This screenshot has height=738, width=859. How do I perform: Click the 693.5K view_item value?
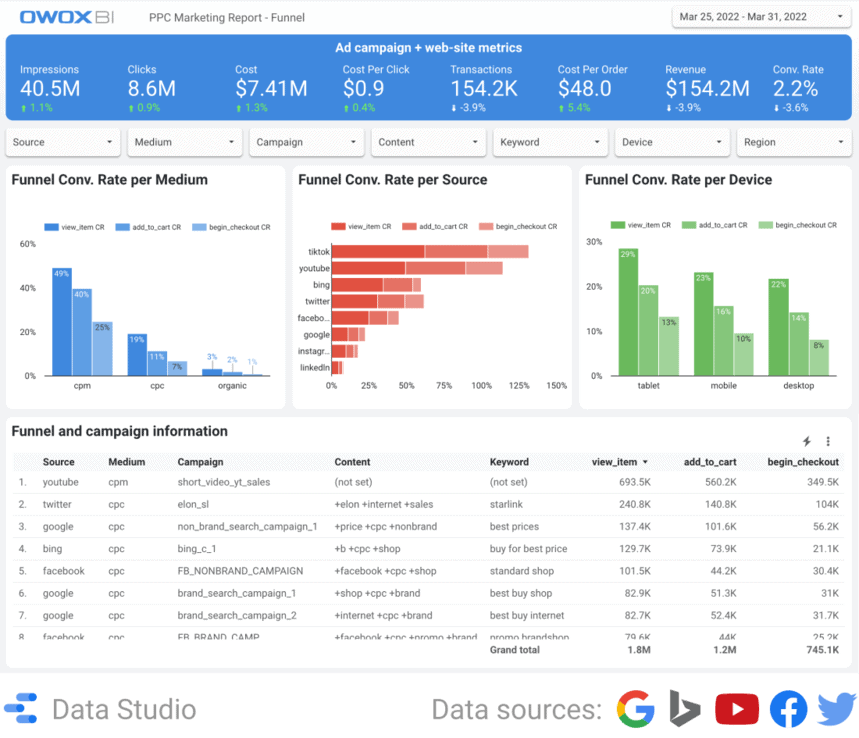tap(635, 482)
